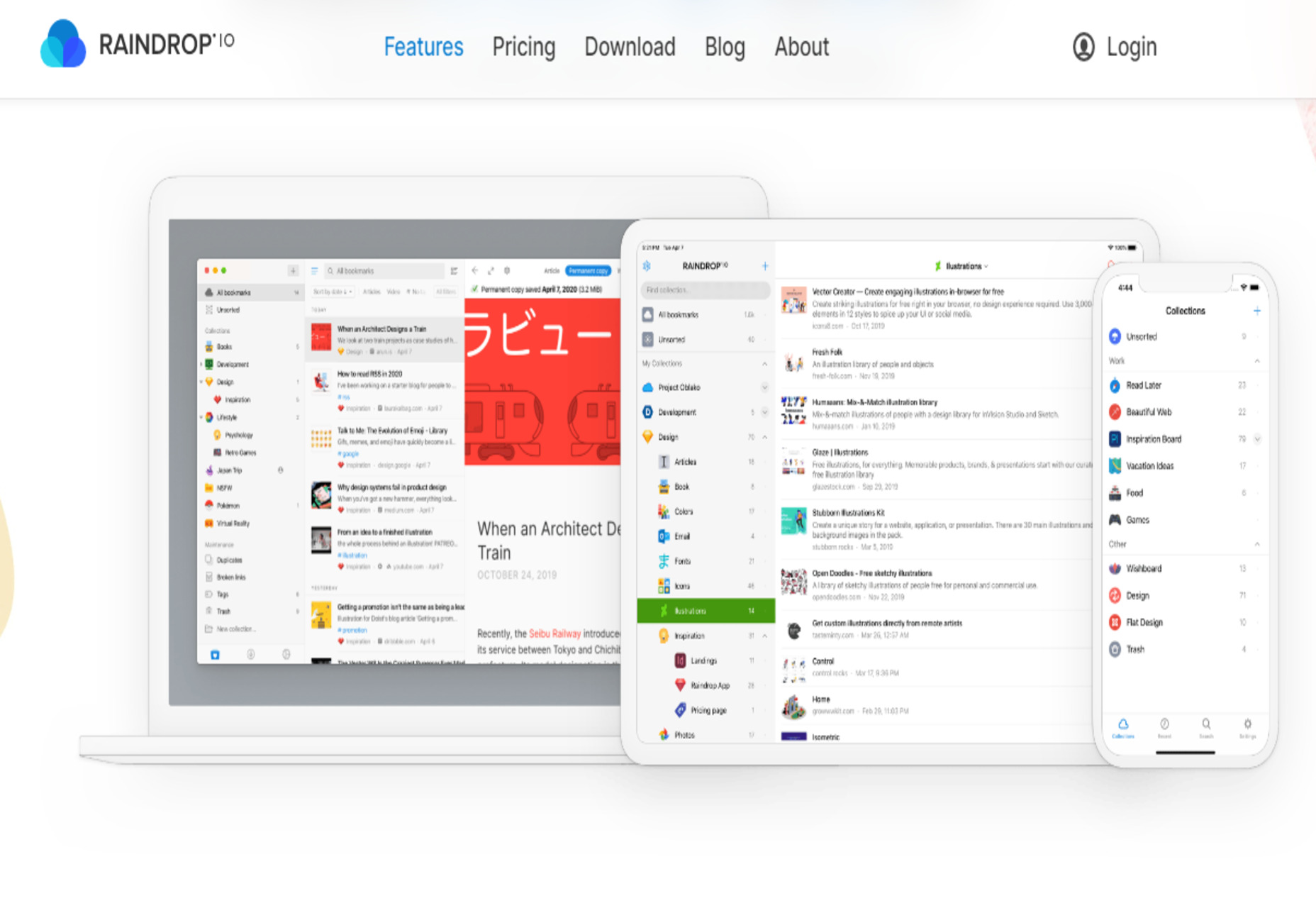Image resolution: width=1316 pixels, height=908 pixels.
Task: Open the Illustrations dropdown at tablet top
Action: (962, 267)
